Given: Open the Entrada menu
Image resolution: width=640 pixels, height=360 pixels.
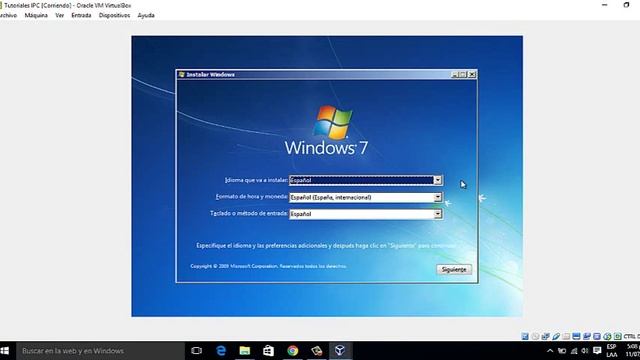Looking at the screenshot, I should (x=81, y=15).
